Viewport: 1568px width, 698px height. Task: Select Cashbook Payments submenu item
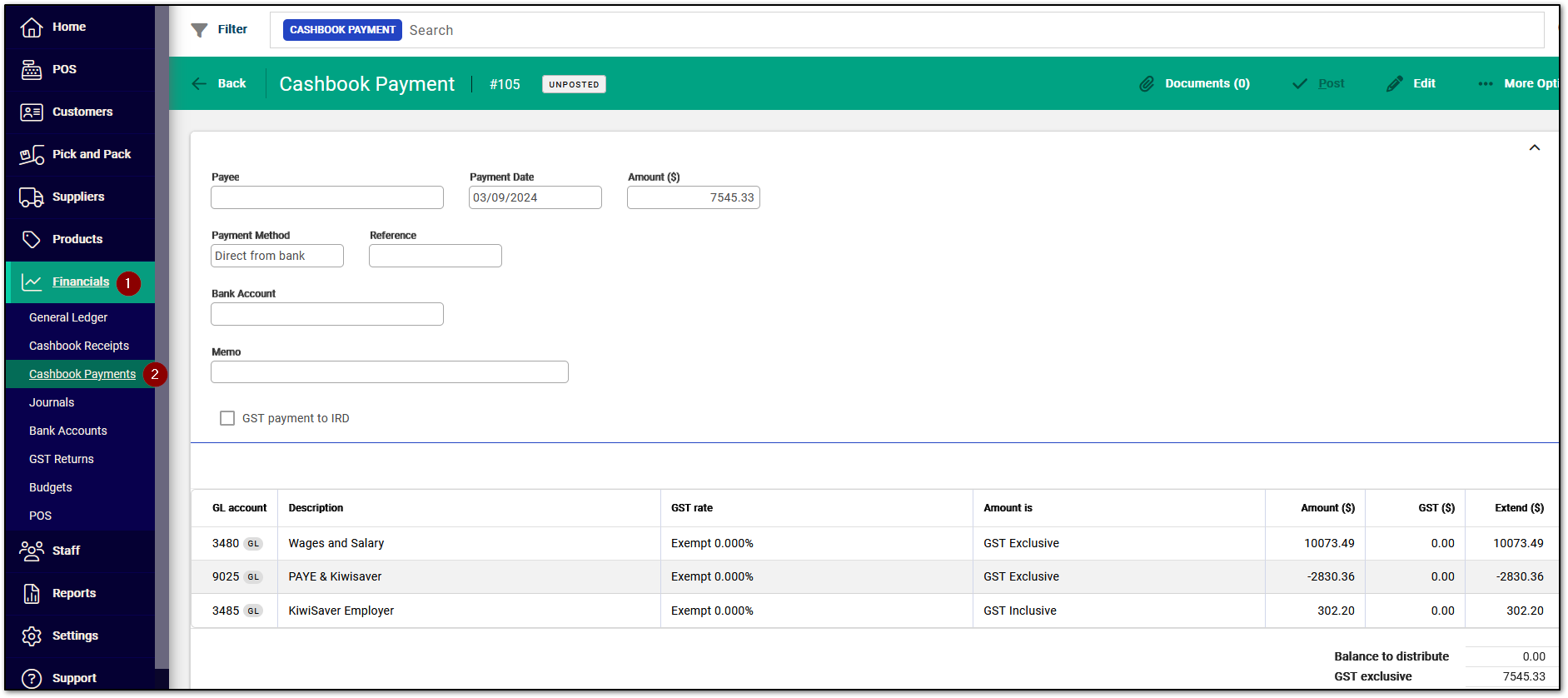[x=82, y=374]
